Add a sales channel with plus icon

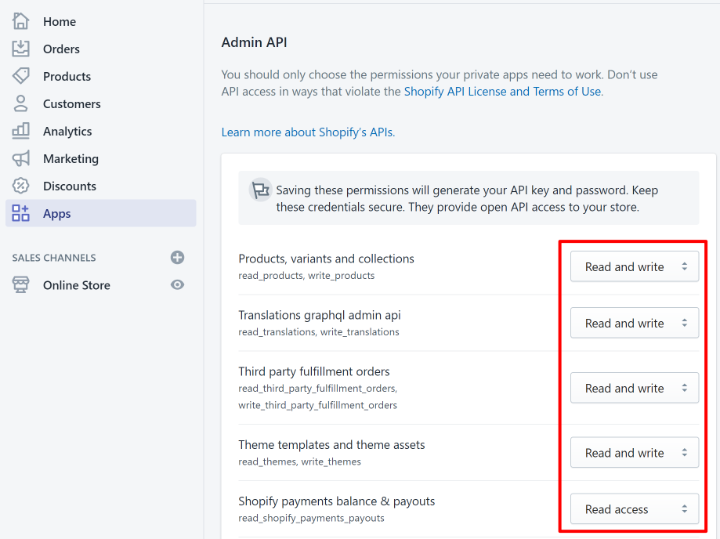point(177,257)
